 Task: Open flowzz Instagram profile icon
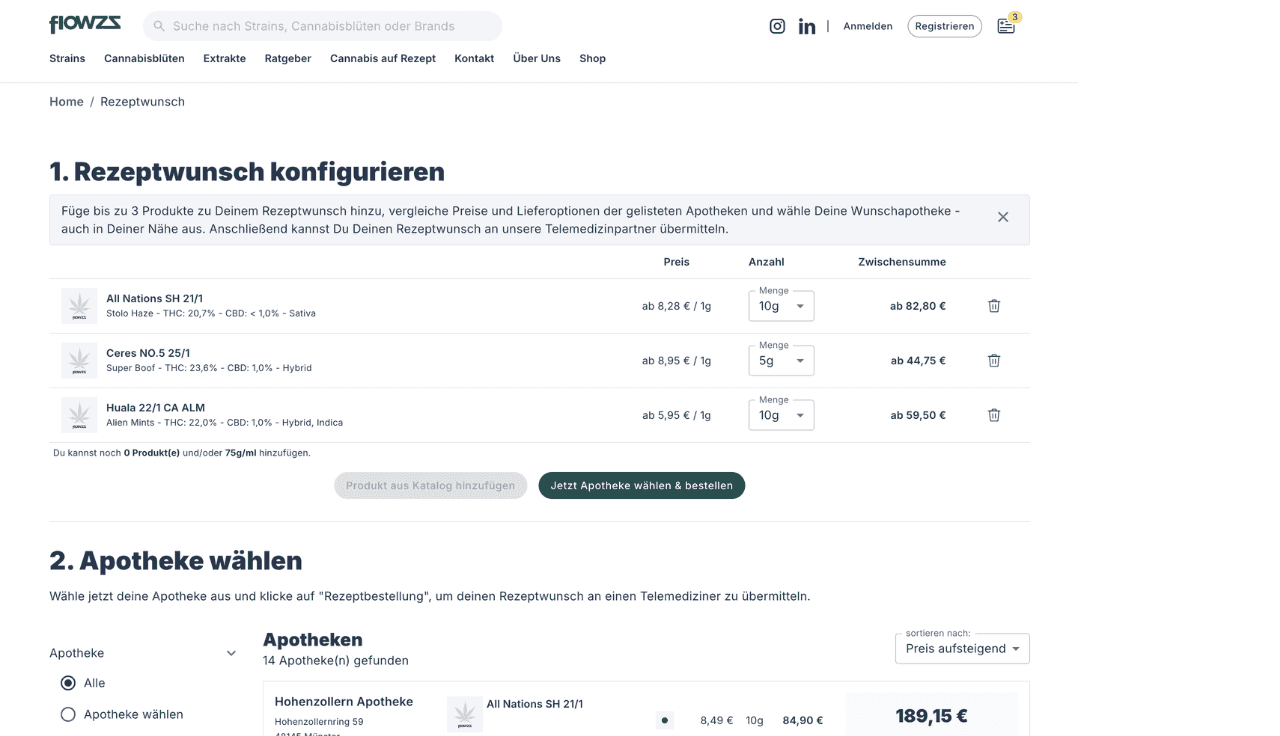pos(777,26)
